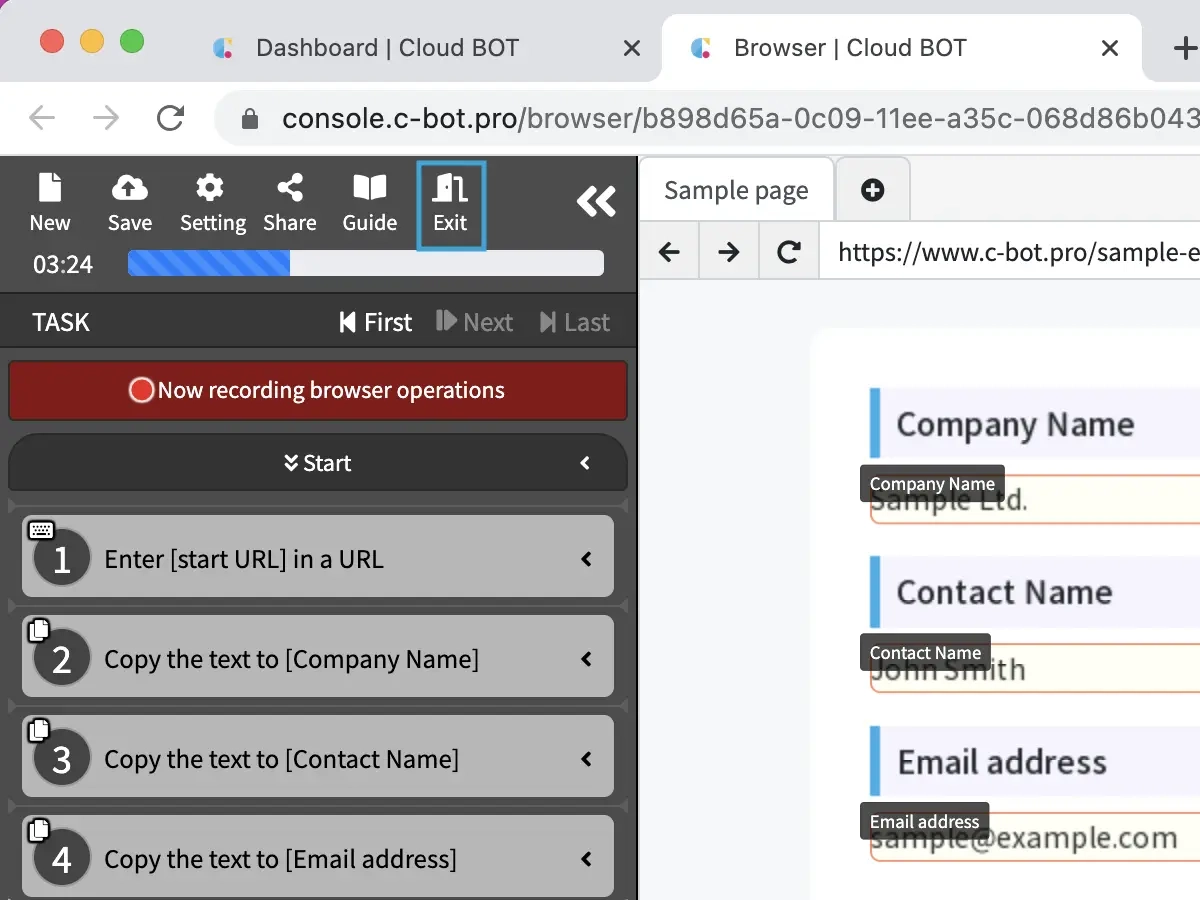The width and height of the screenshot is (1200, 900).
Task: Switch to Dashboard | Cloud BOT tab
Action: 386,48
